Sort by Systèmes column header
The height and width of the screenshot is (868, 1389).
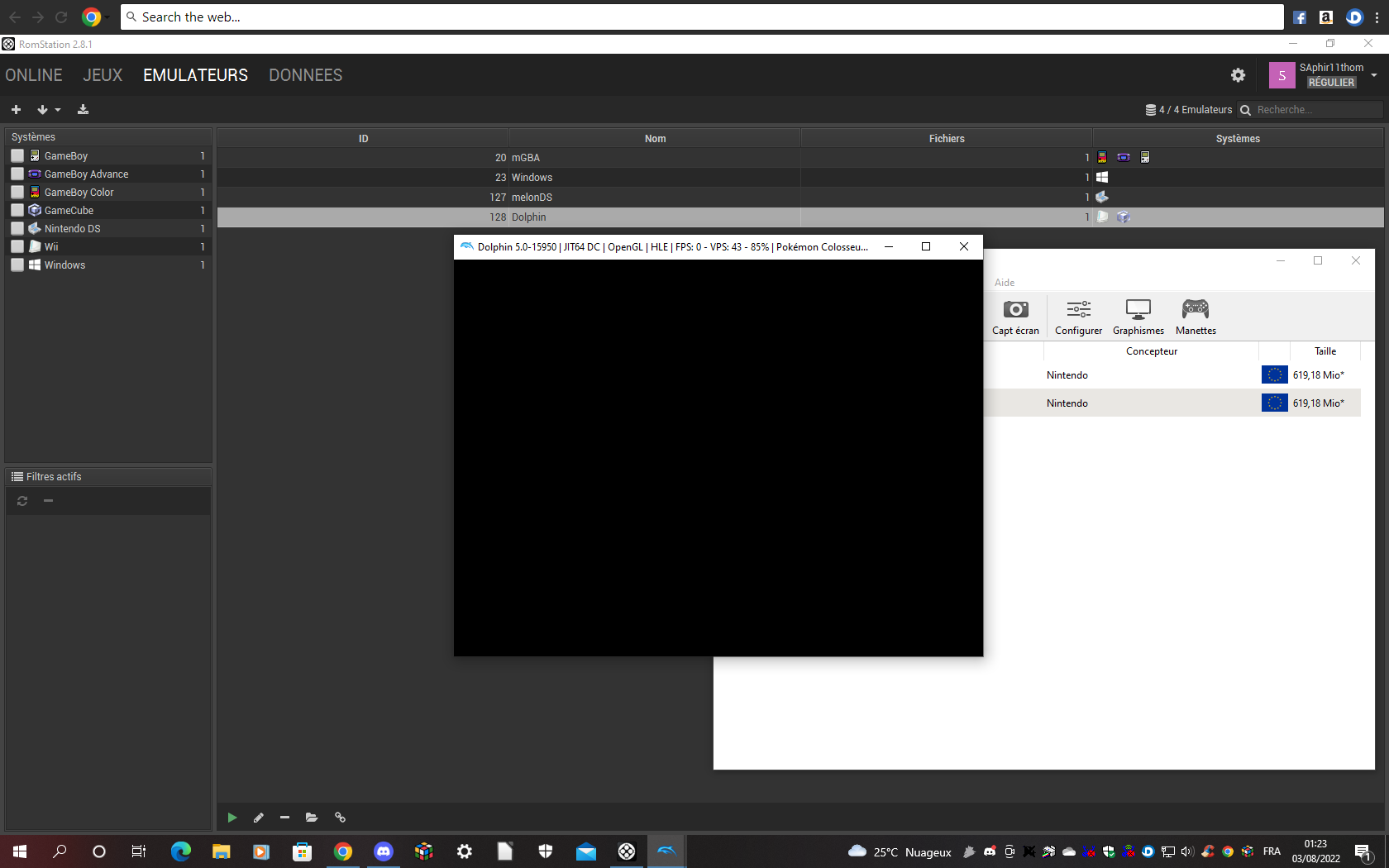click(x=1238, y=138)
